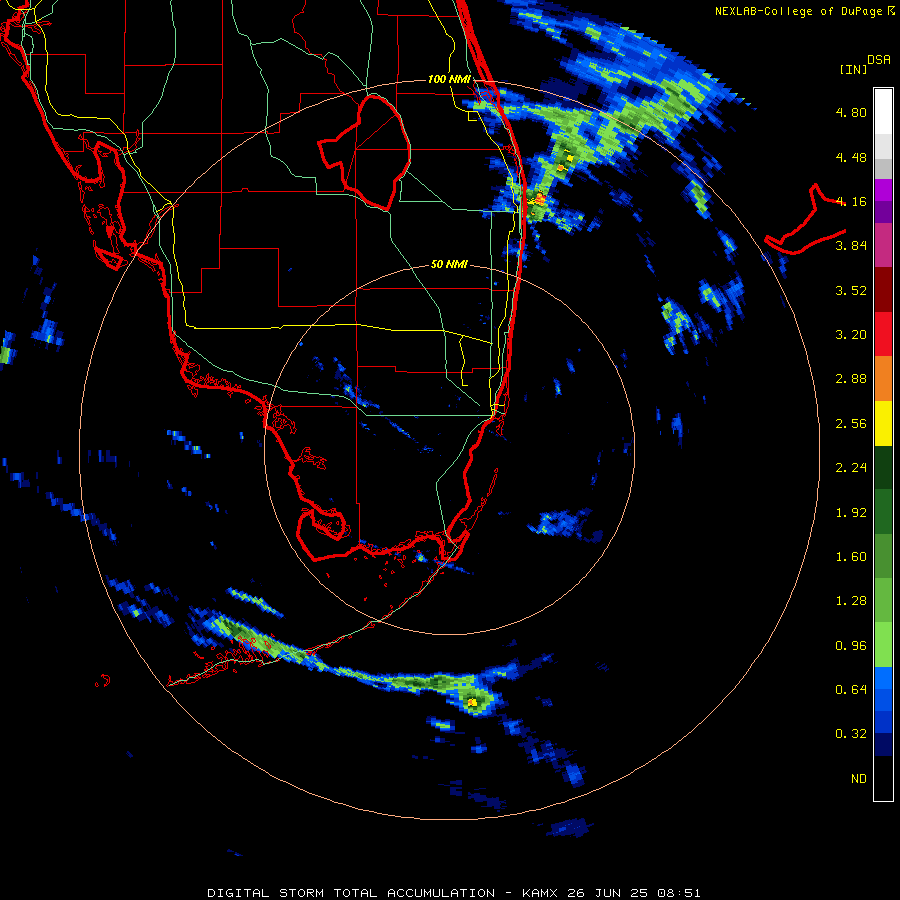Pick the bright red swatch beside 3.20
This screenshot has width=900, height=900.
[883, 334]
